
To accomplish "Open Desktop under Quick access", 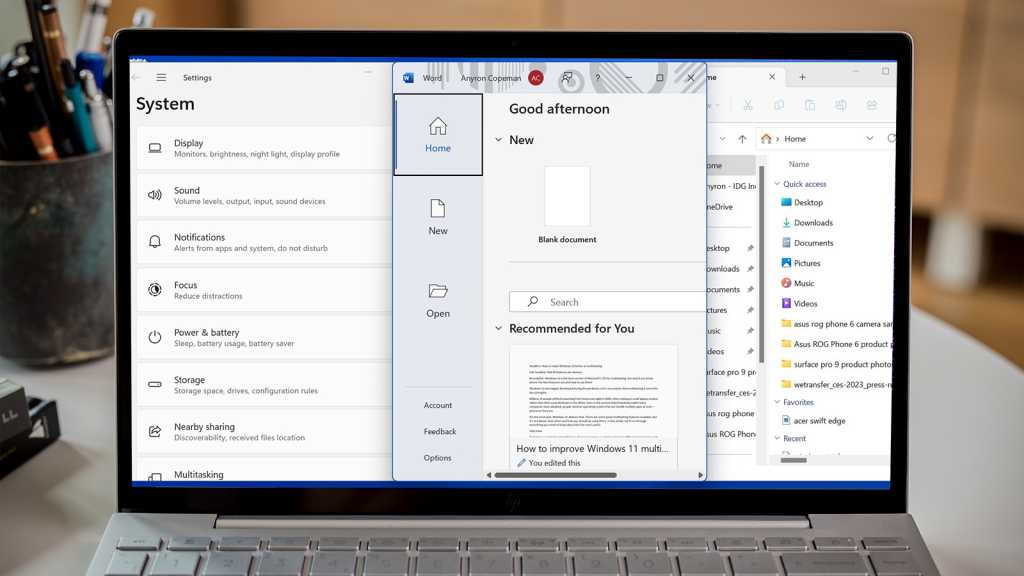I will click(x=802, y=202).
